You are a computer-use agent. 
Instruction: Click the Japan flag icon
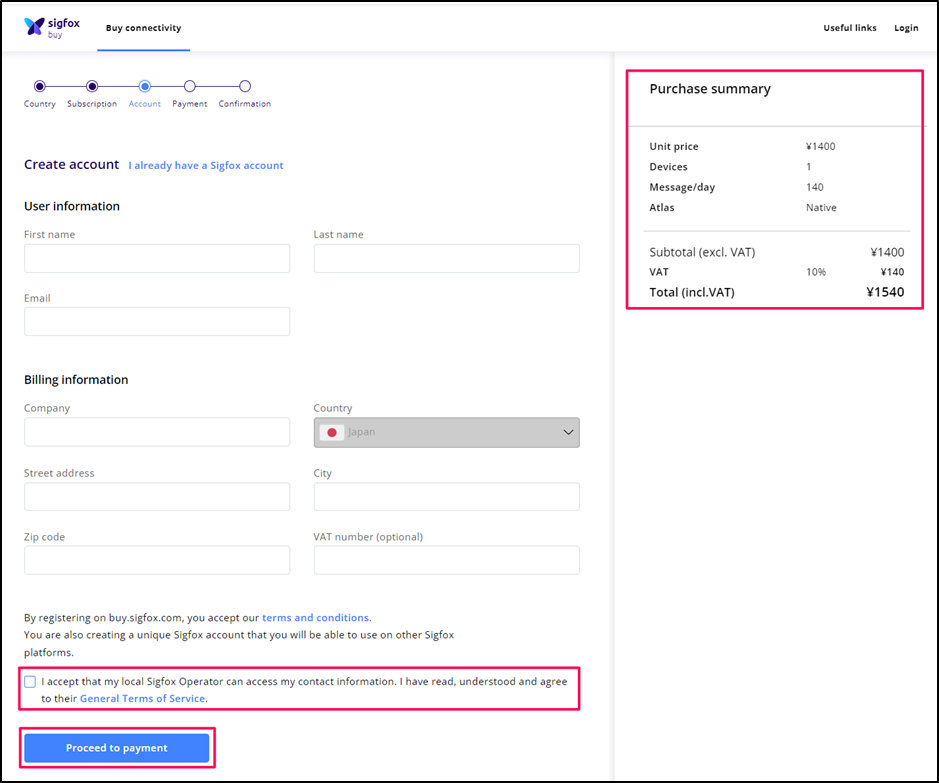[332, 432]
